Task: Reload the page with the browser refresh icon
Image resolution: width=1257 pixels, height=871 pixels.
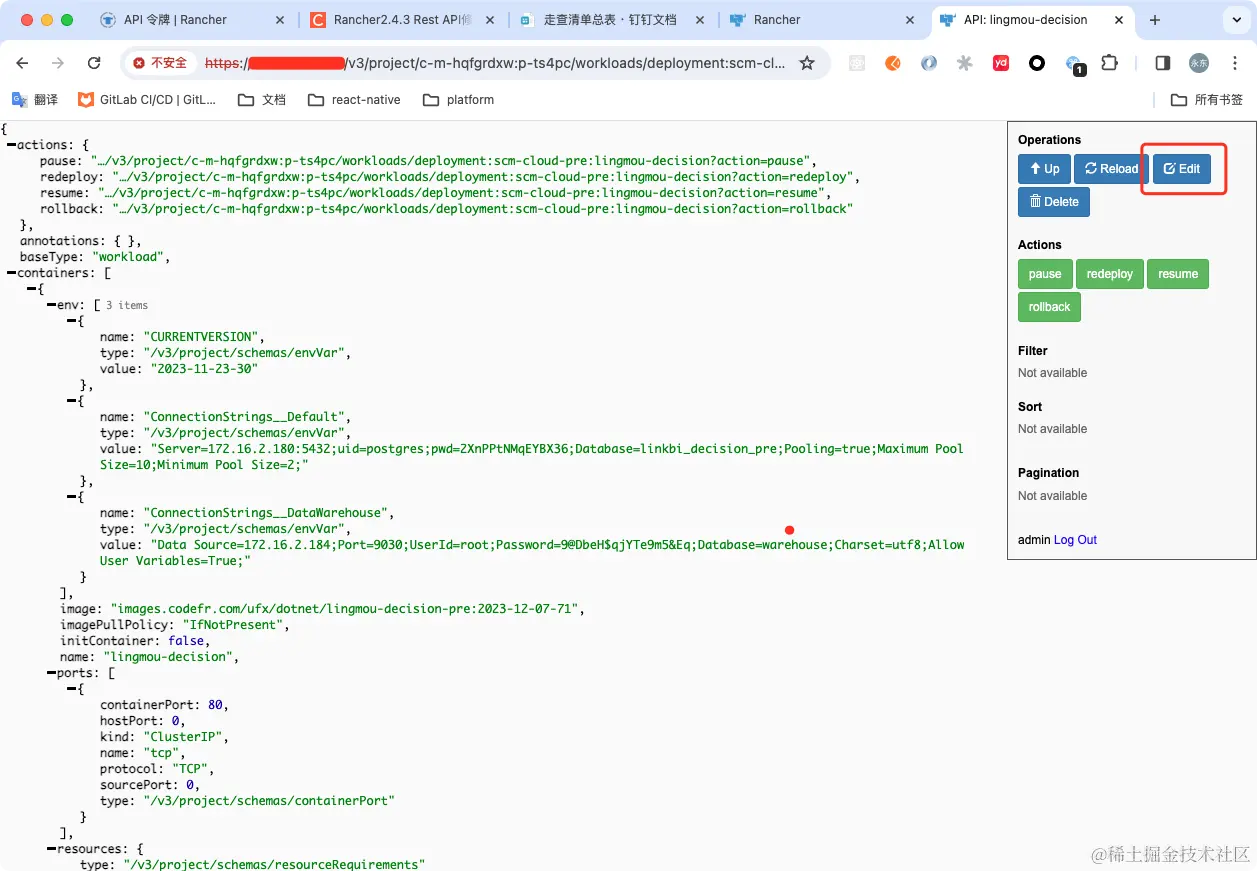Action: coord(94,63)
